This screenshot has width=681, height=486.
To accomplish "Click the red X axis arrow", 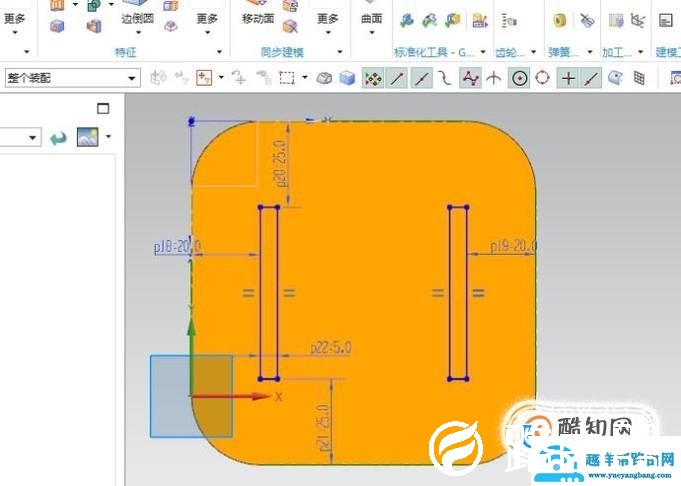I will pyautogui.click(x=231, y=396).
